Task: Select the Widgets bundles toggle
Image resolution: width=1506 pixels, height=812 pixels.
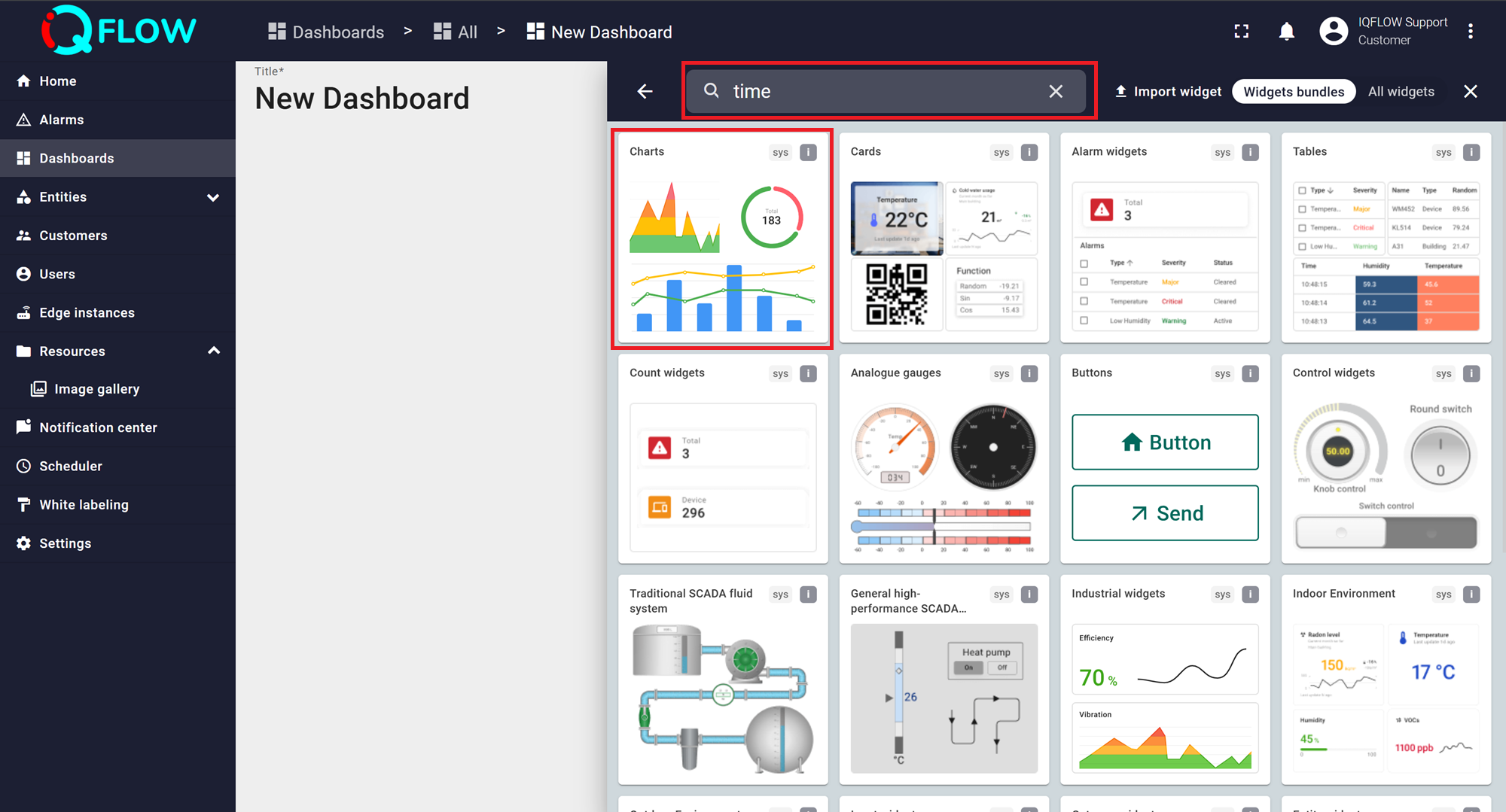Action: (x=1293, y=92)
